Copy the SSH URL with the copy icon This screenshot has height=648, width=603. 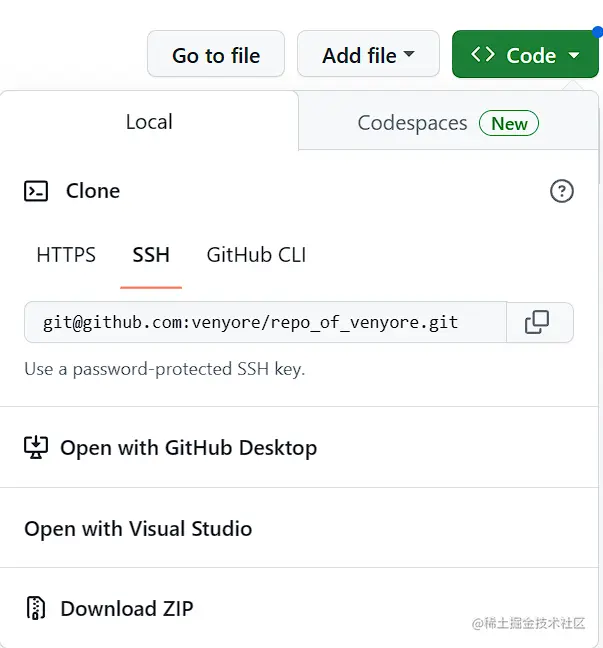537,322
